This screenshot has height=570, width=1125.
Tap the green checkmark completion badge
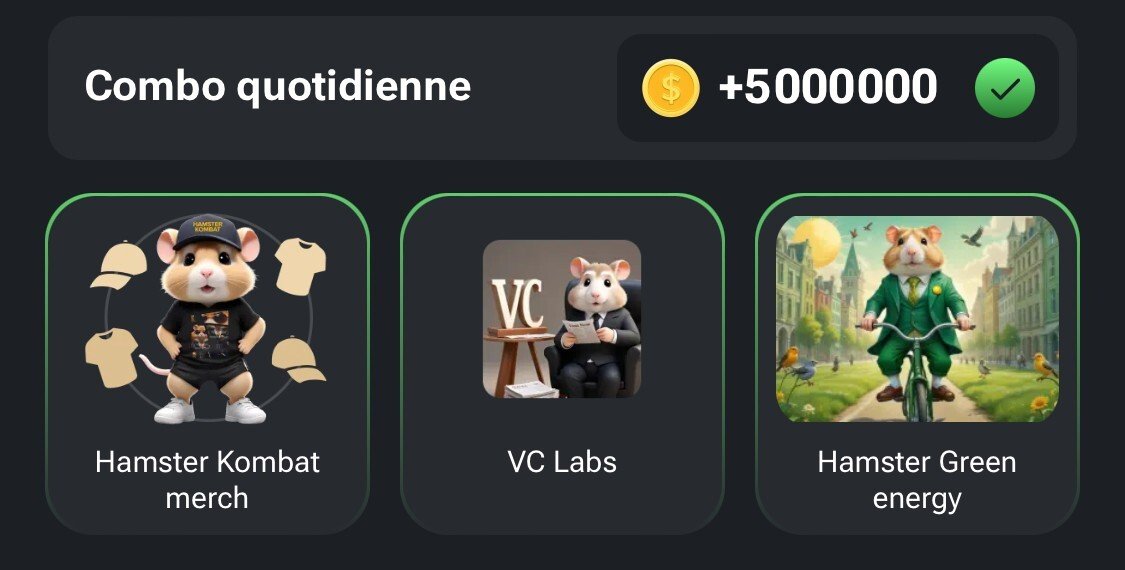pos(1004,88)
